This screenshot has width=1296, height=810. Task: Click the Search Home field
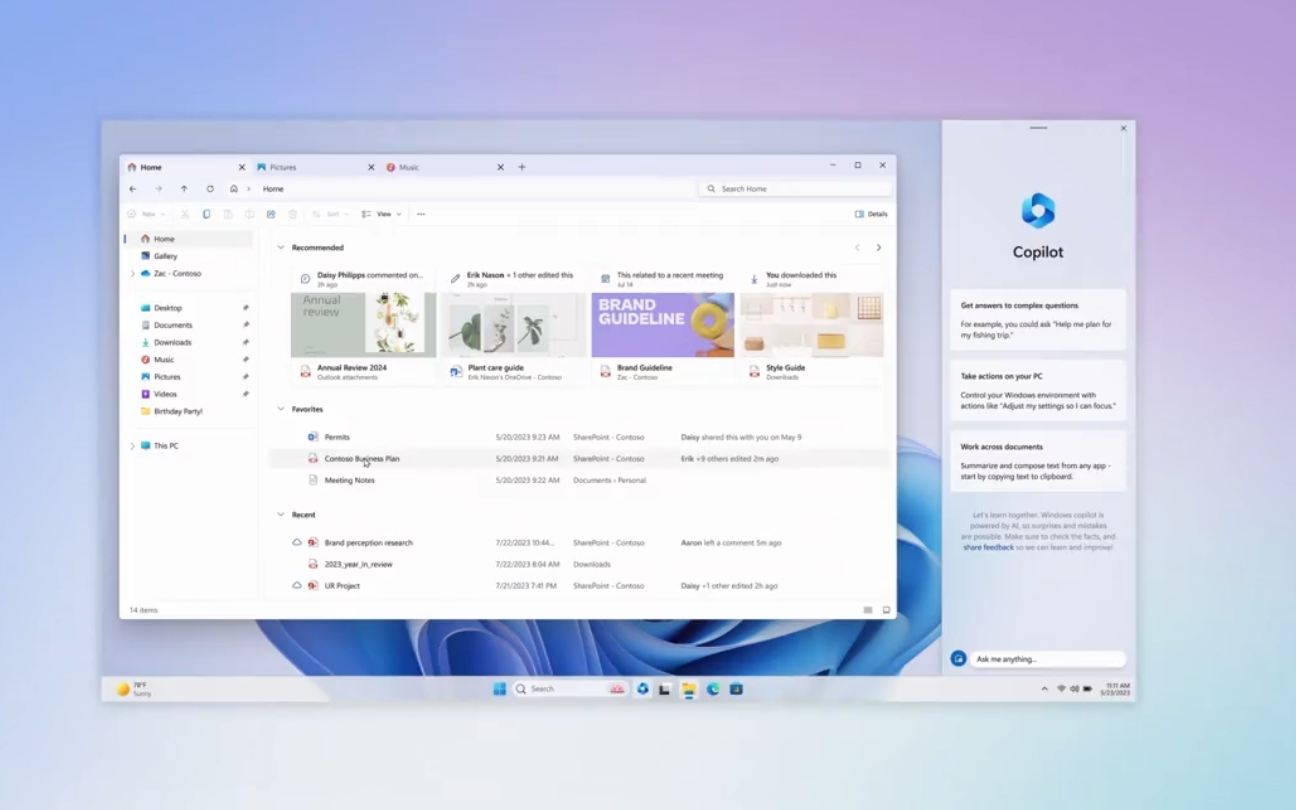point(795,189)
